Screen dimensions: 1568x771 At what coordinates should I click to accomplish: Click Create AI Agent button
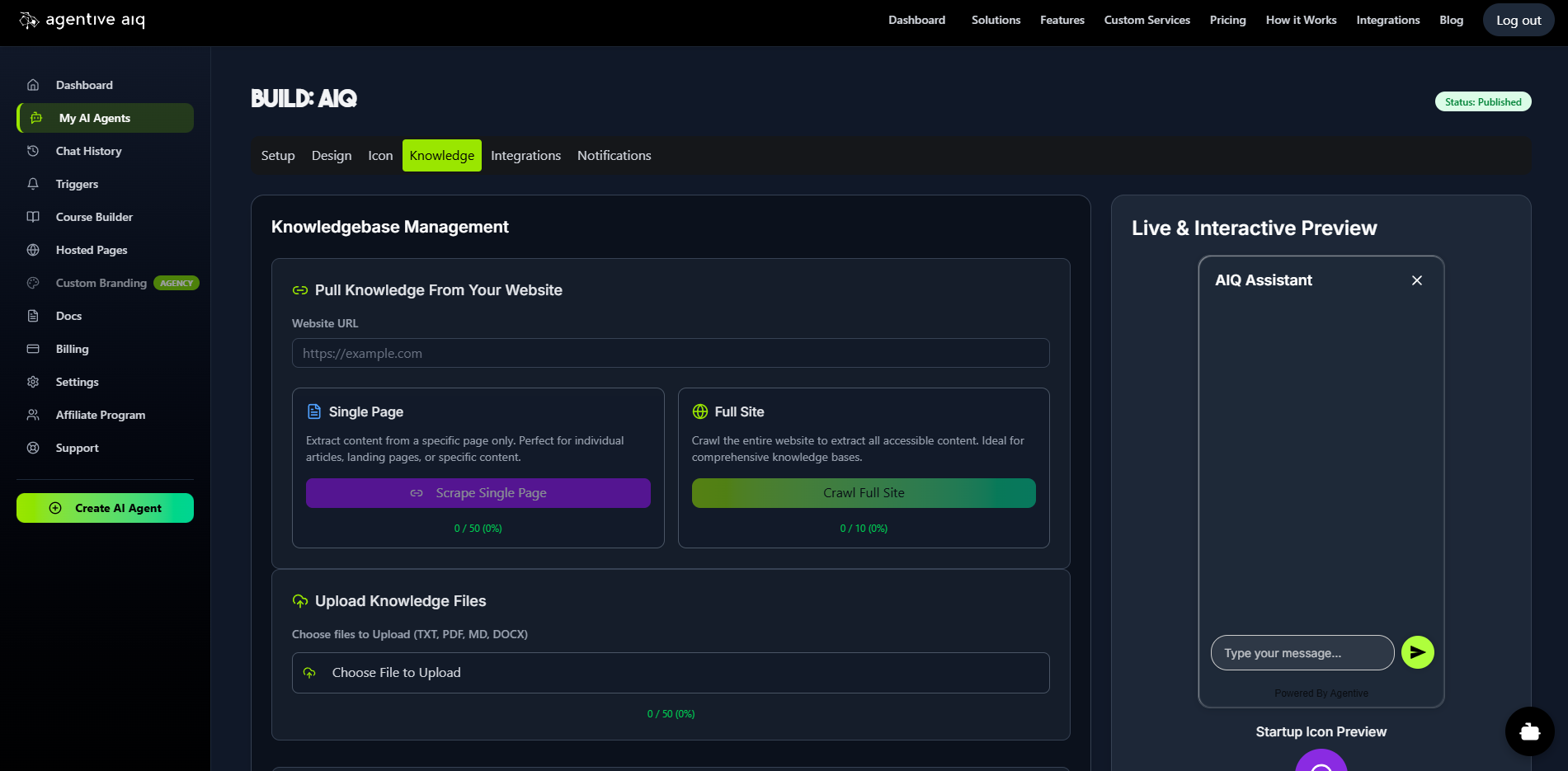tap(105, 508)
